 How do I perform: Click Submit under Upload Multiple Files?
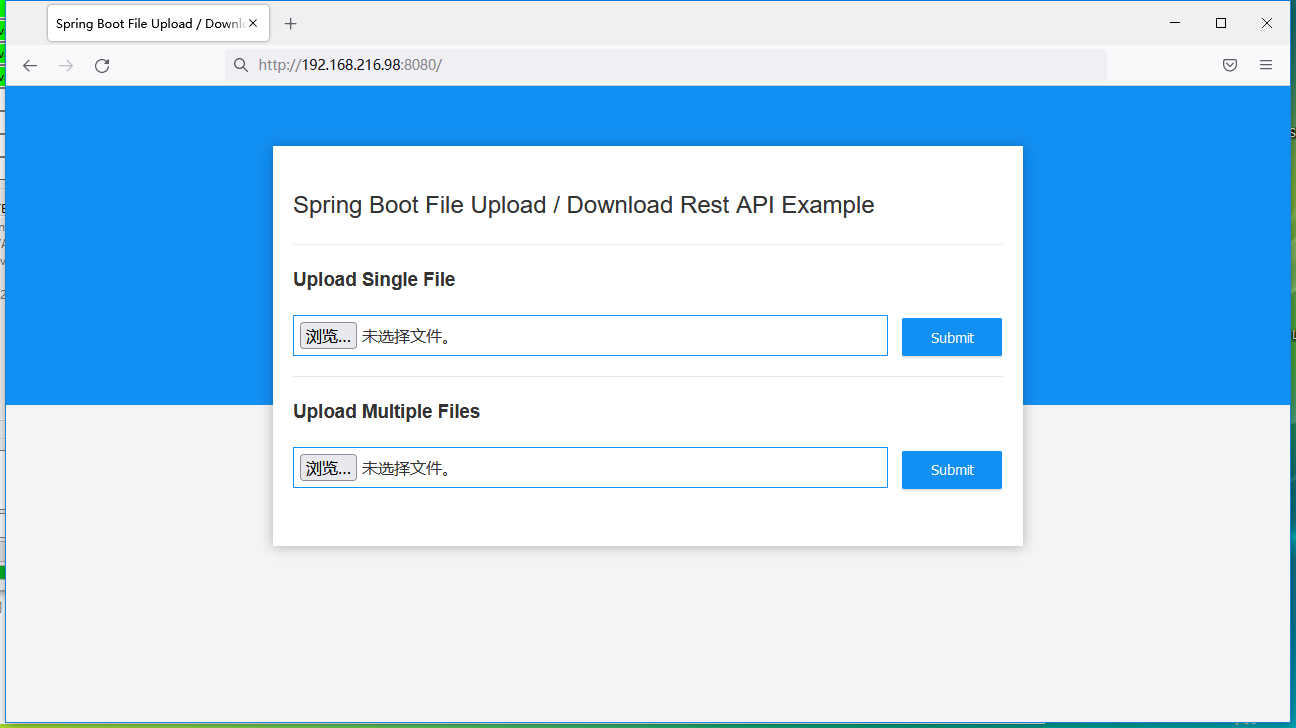tap(951, 469)
